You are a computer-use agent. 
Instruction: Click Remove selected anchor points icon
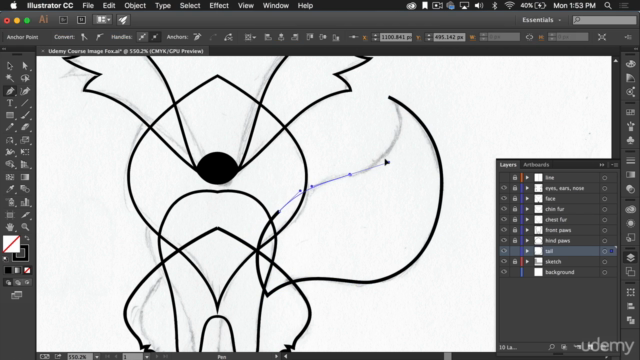(198, 37)
